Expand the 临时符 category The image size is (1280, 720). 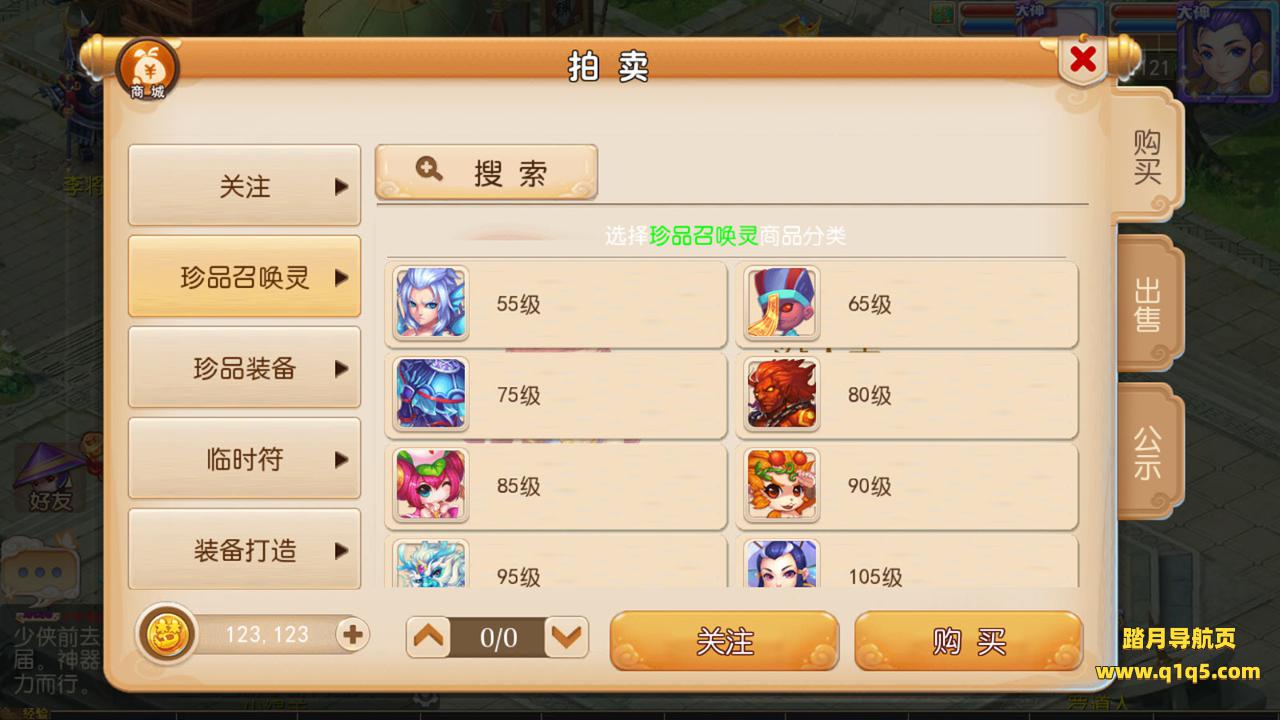244,459
